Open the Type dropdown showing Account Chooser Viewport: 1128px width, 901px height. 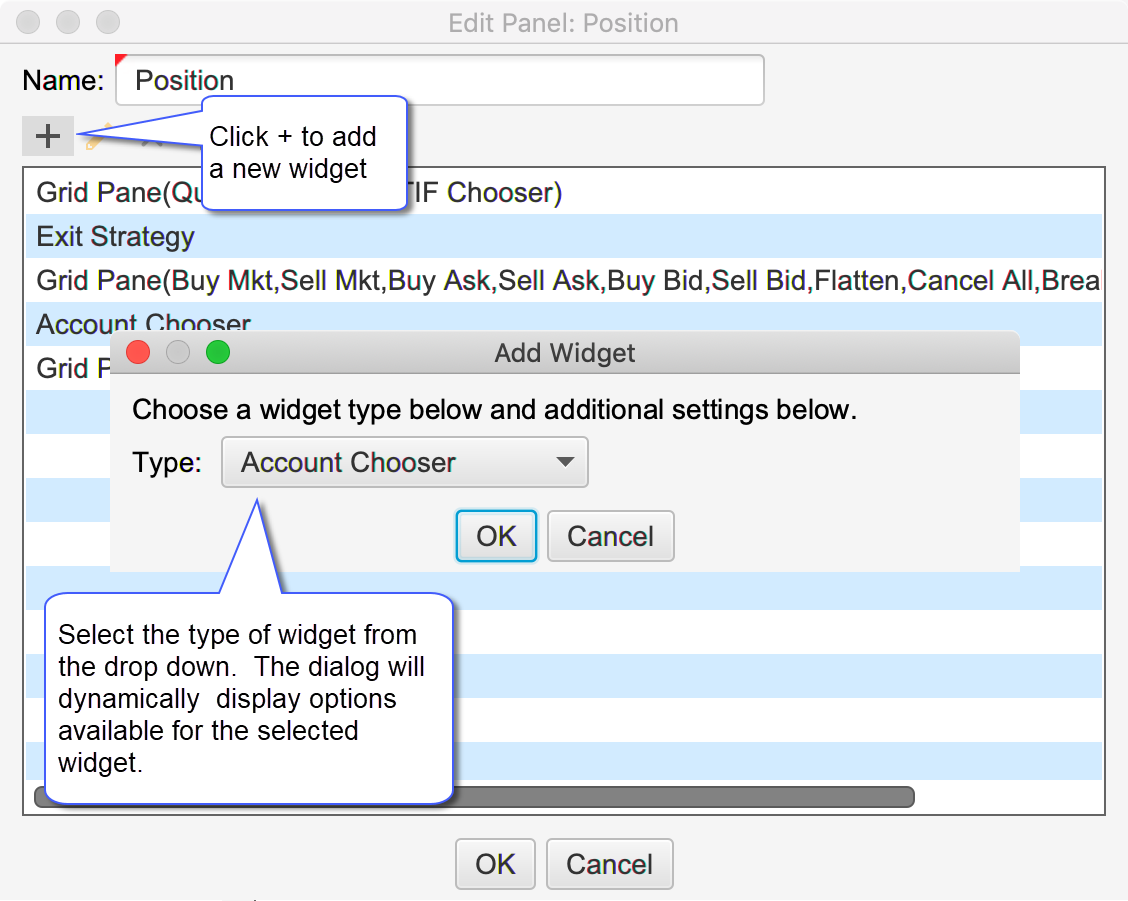405,463
